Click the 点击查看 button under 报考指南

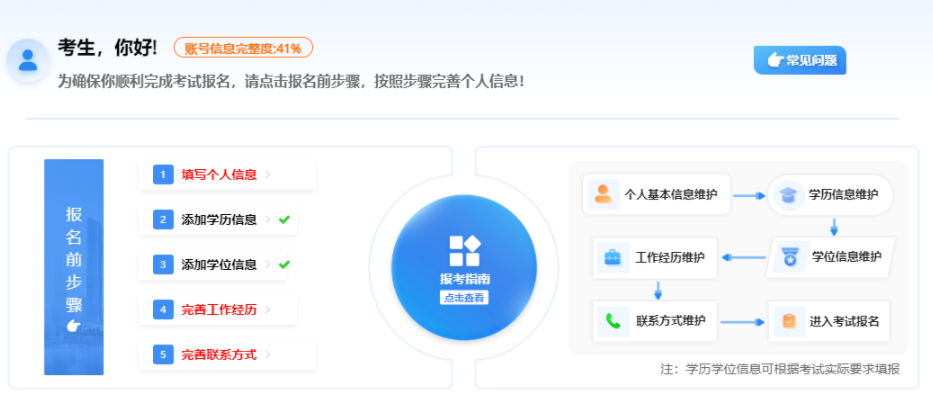point(464,298)
